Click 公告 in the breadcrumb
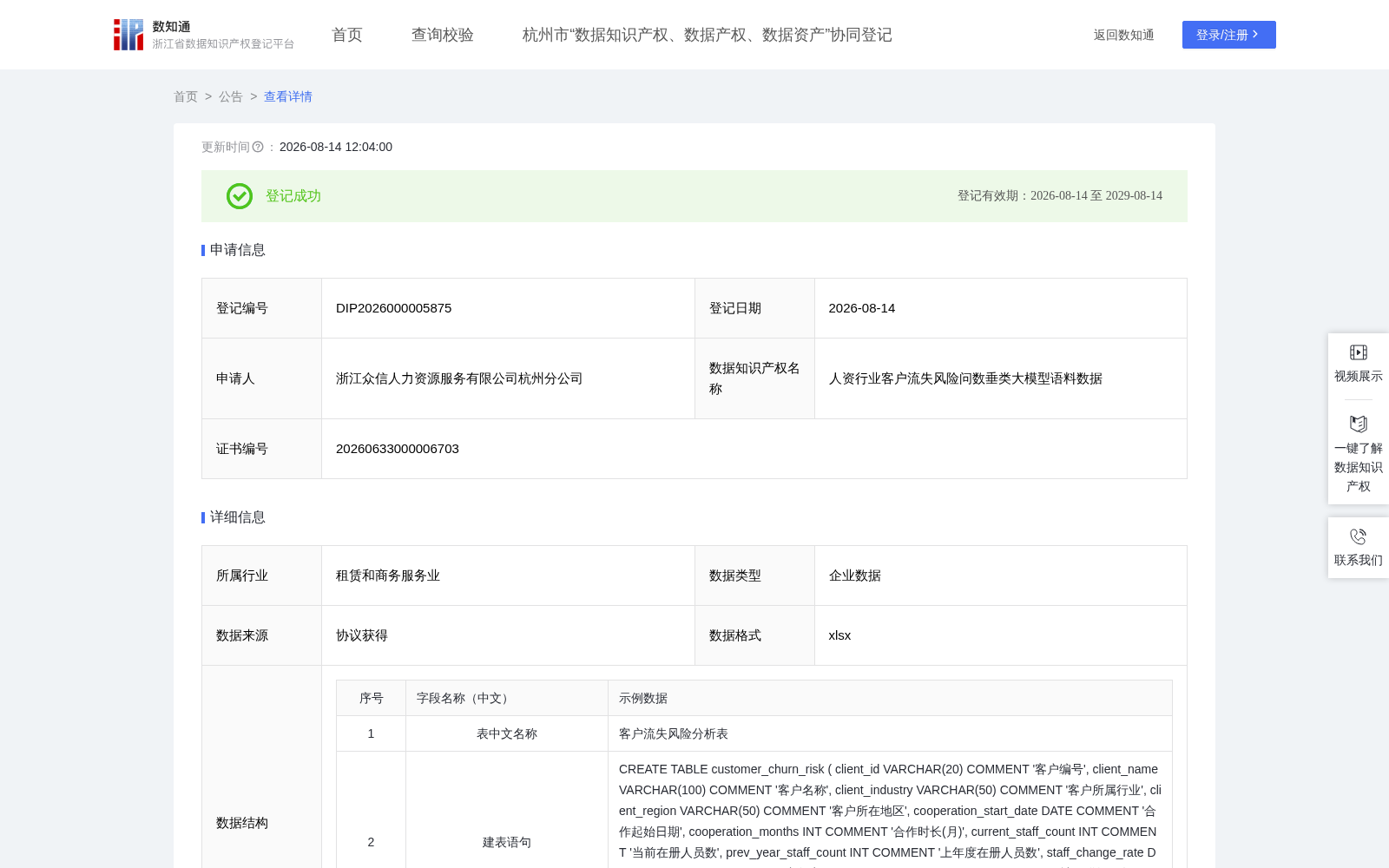The width and height of the screenshot is (1389, 868). tap(231, 96)
